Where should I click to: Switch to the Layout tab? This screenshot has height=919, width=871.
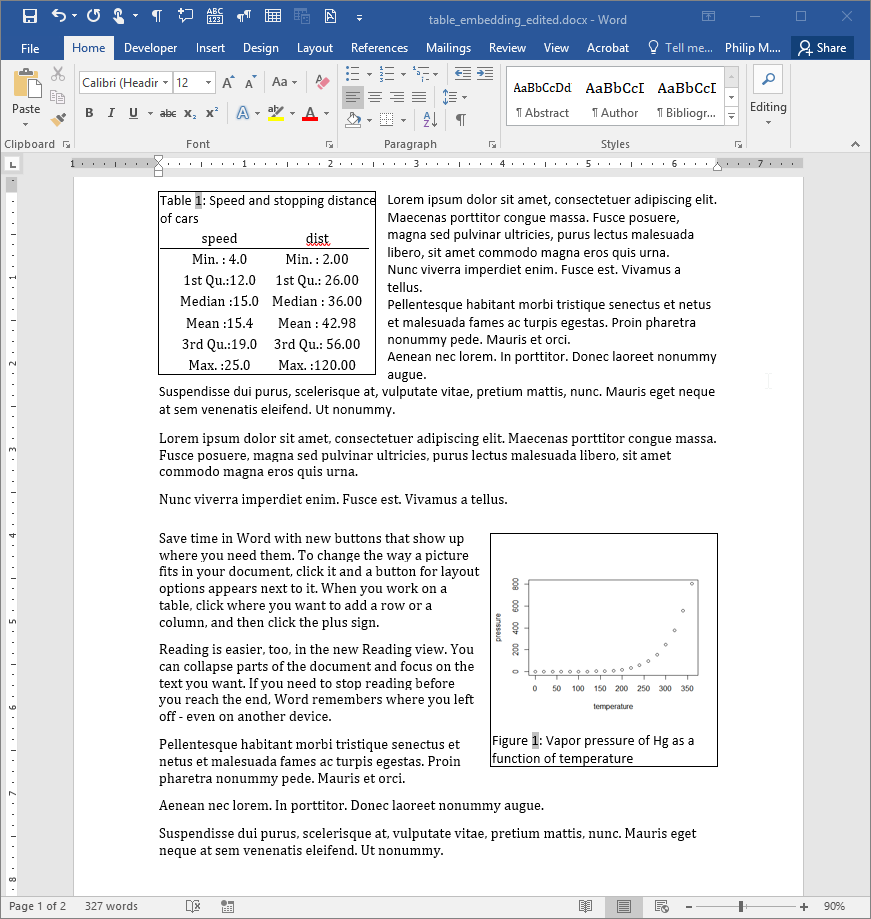coord(315,48)
